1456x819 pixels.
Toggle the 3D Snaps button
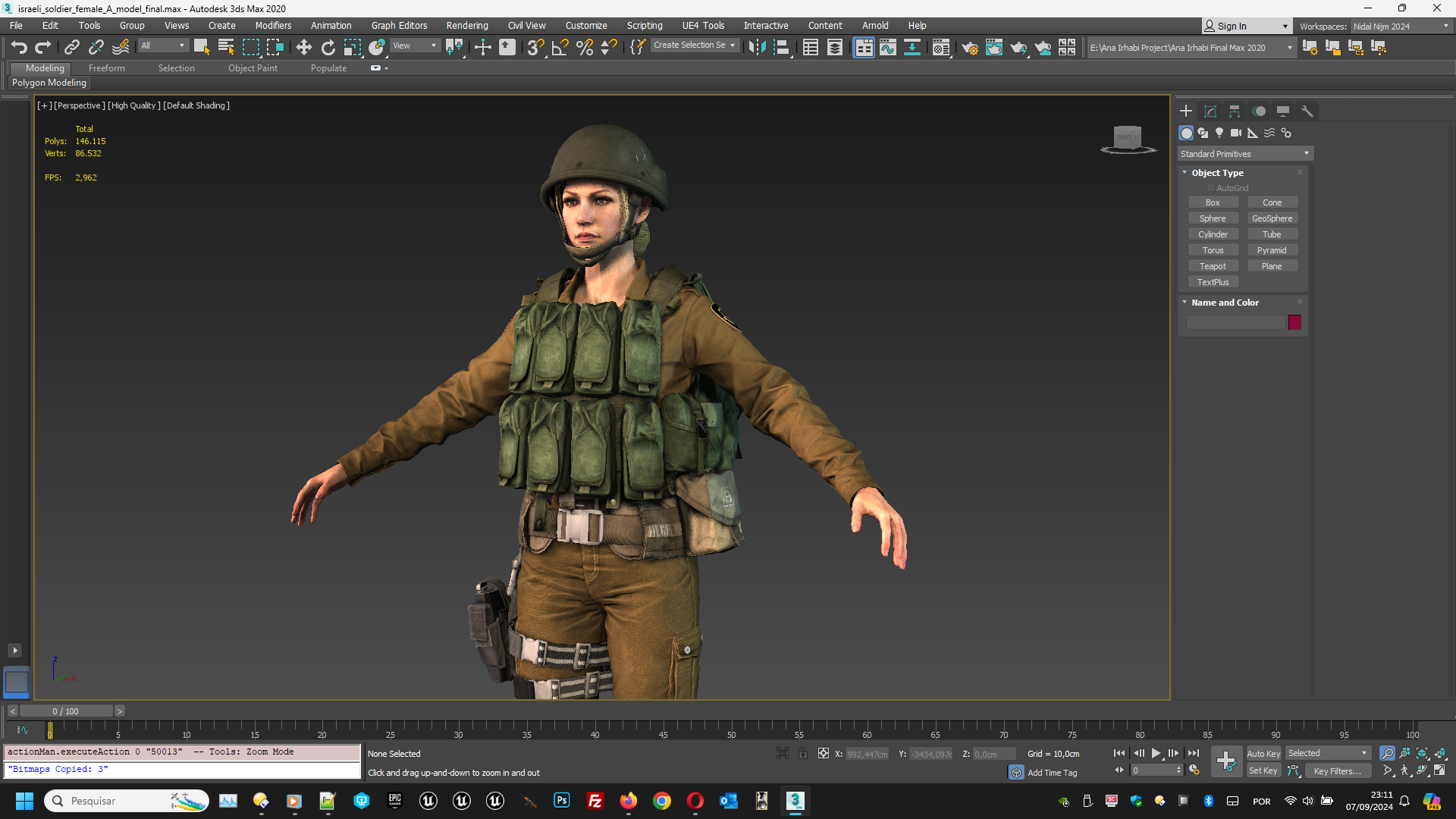click(x=535, y=48)
